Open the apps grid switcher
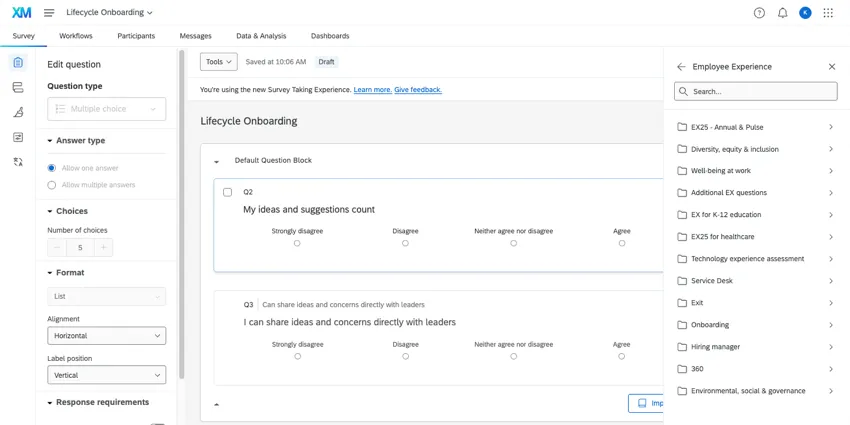The width and height of the screenshot is (850, 425). coord(828,13)
